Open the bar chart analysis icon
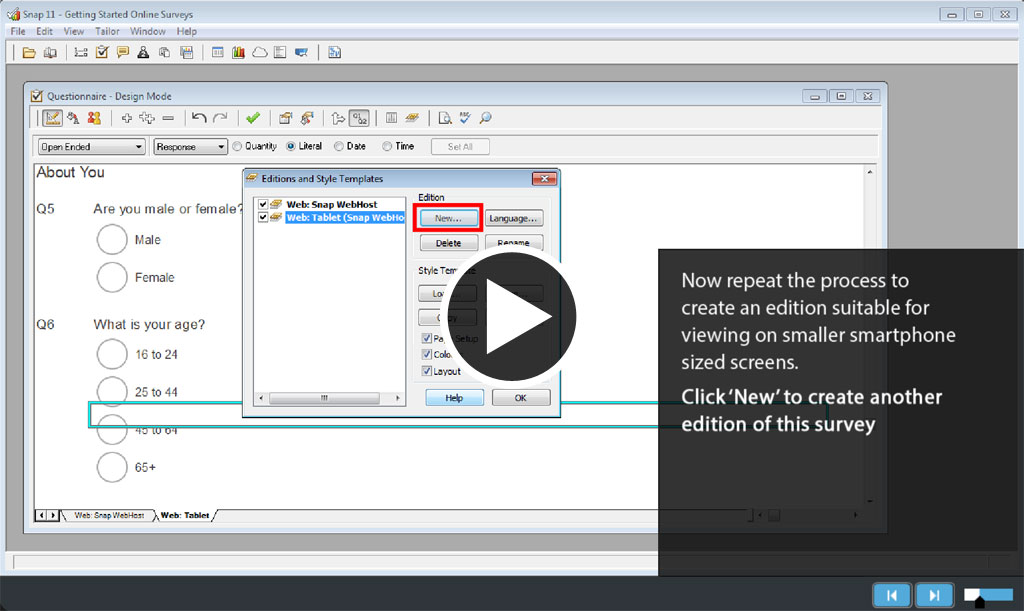The width and height of the screenshot is (1024, 611). pyautogui.click(x=238, y=51)
